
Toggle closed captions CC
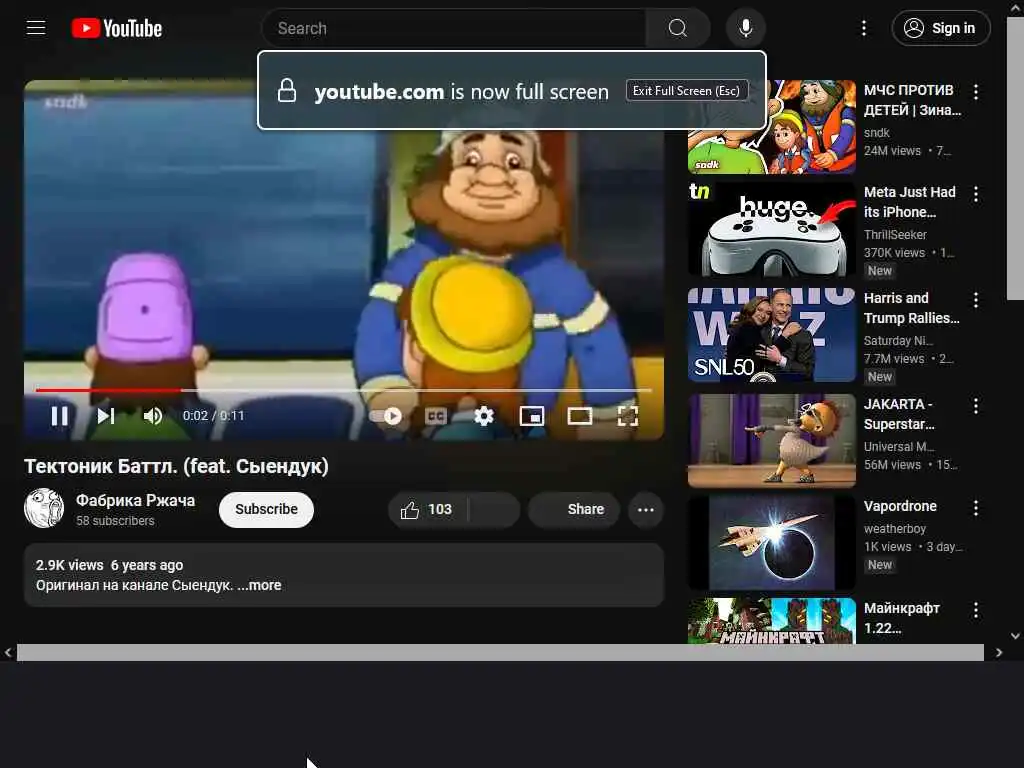point(436,416)
